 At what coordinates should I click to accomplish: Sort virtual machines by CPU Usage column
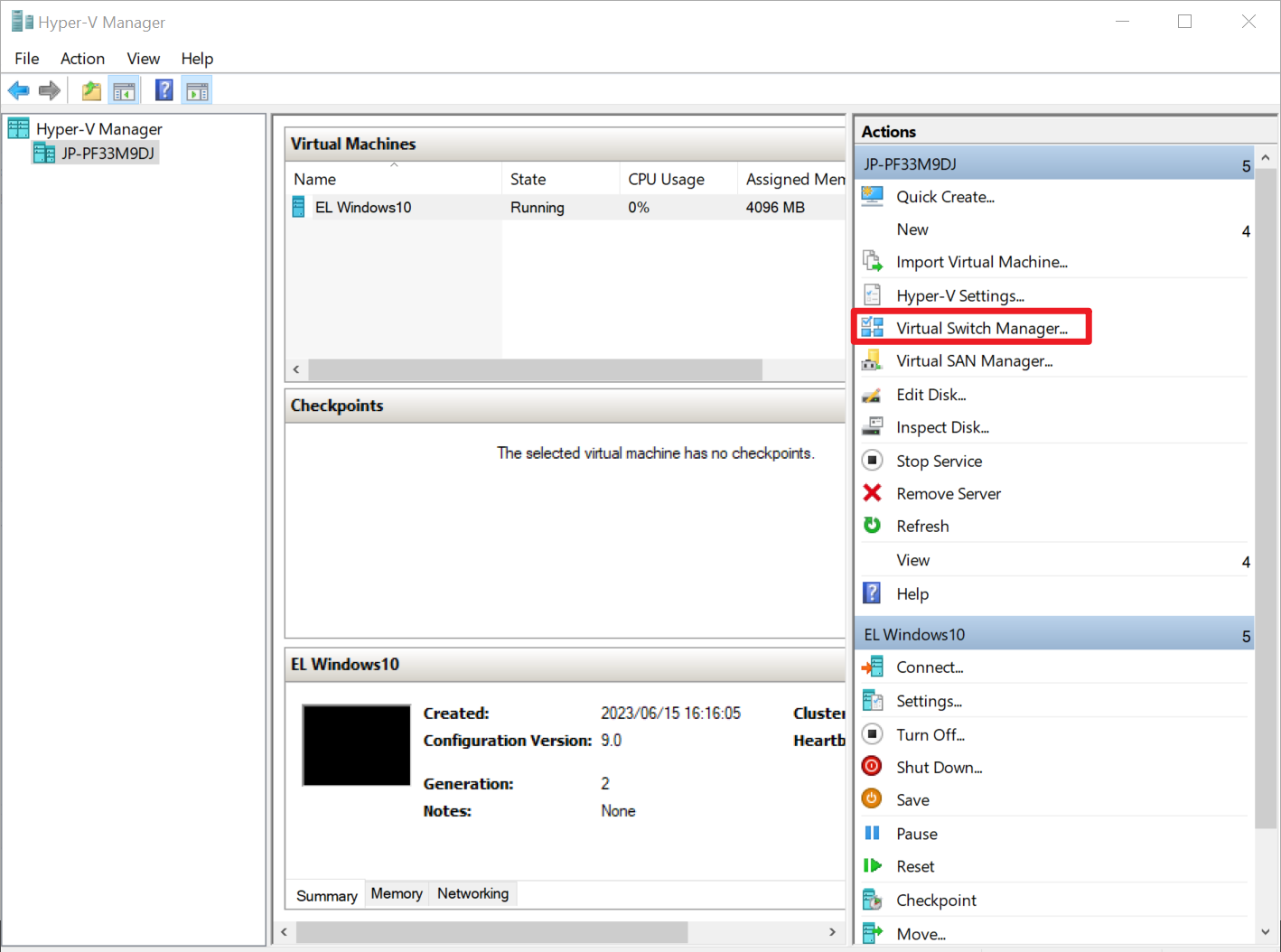click(678, 179)
